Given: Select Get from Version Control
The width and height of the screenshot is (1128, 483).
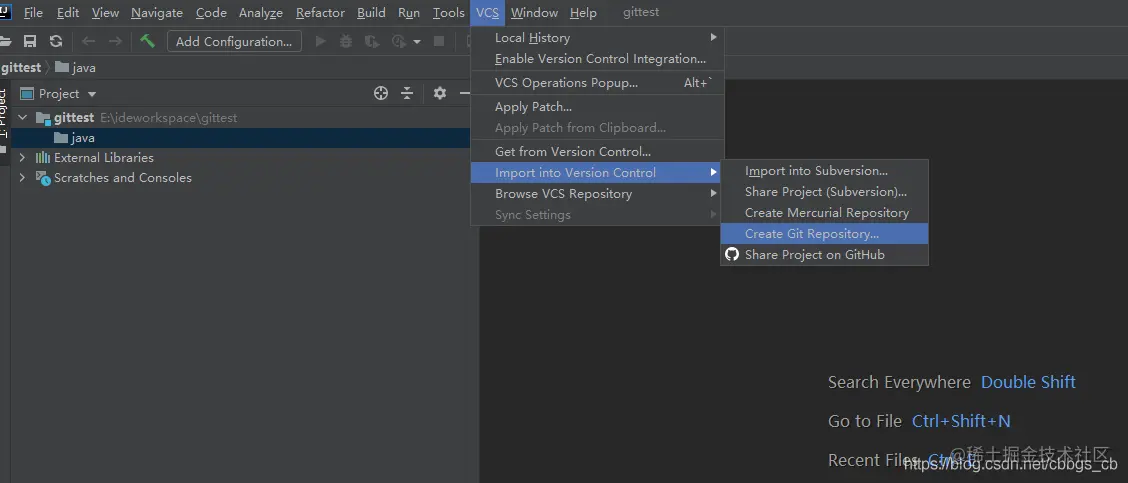Looking at the screenshot, I should coord(597,152).
